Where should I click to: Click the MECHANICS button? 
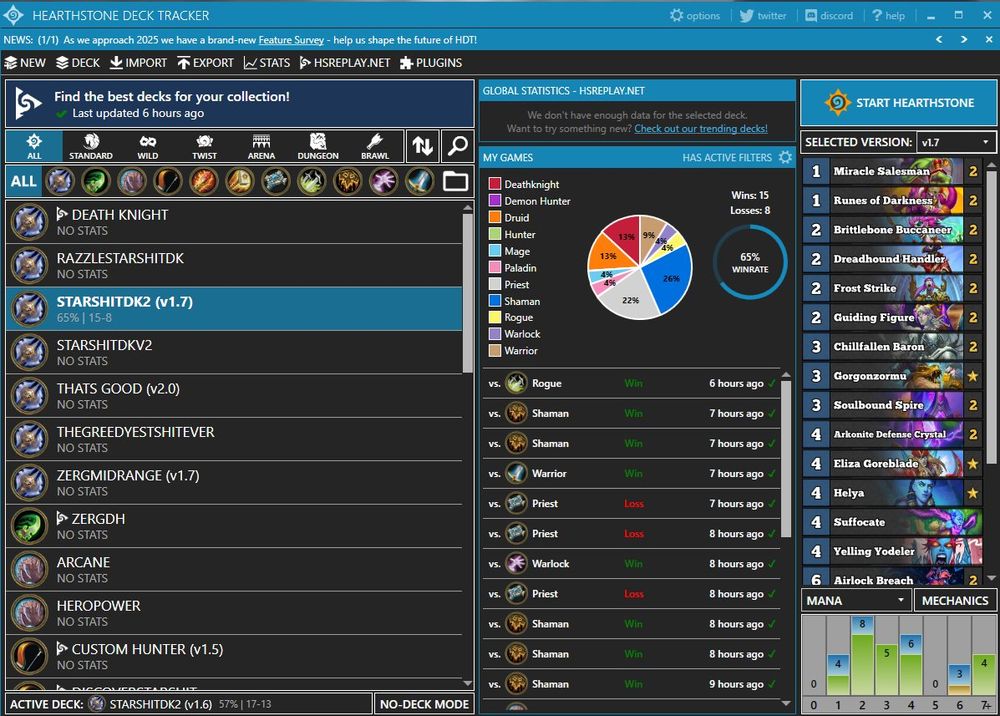tap(955, 601)
